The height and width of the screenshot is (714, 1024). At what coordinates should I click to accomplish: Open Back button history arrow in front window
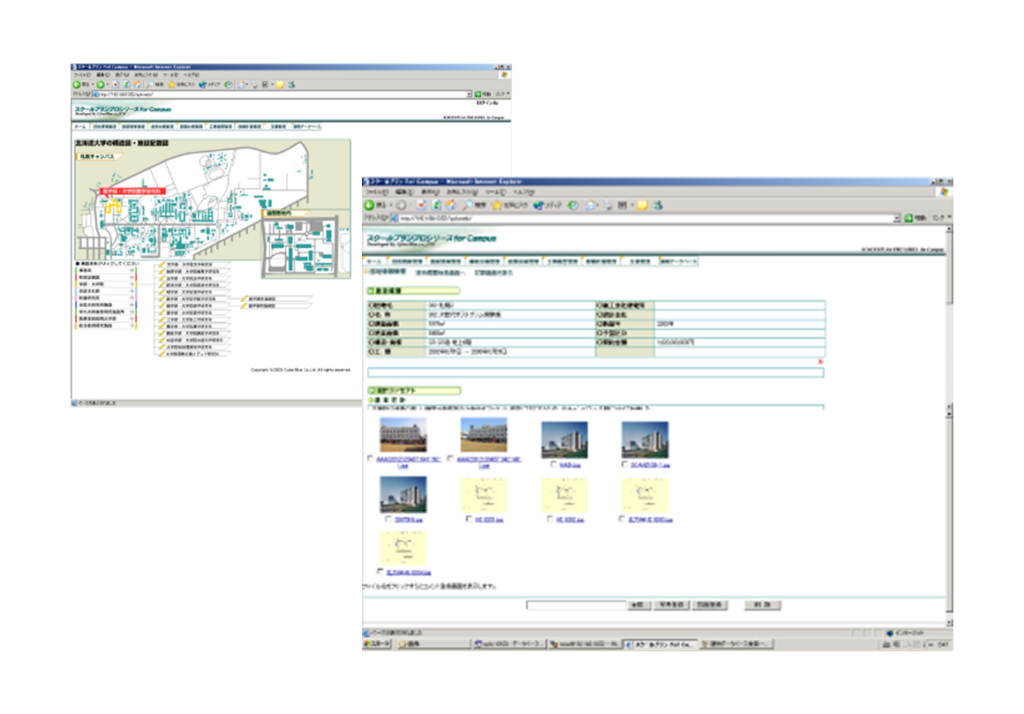tap(391, 205)
